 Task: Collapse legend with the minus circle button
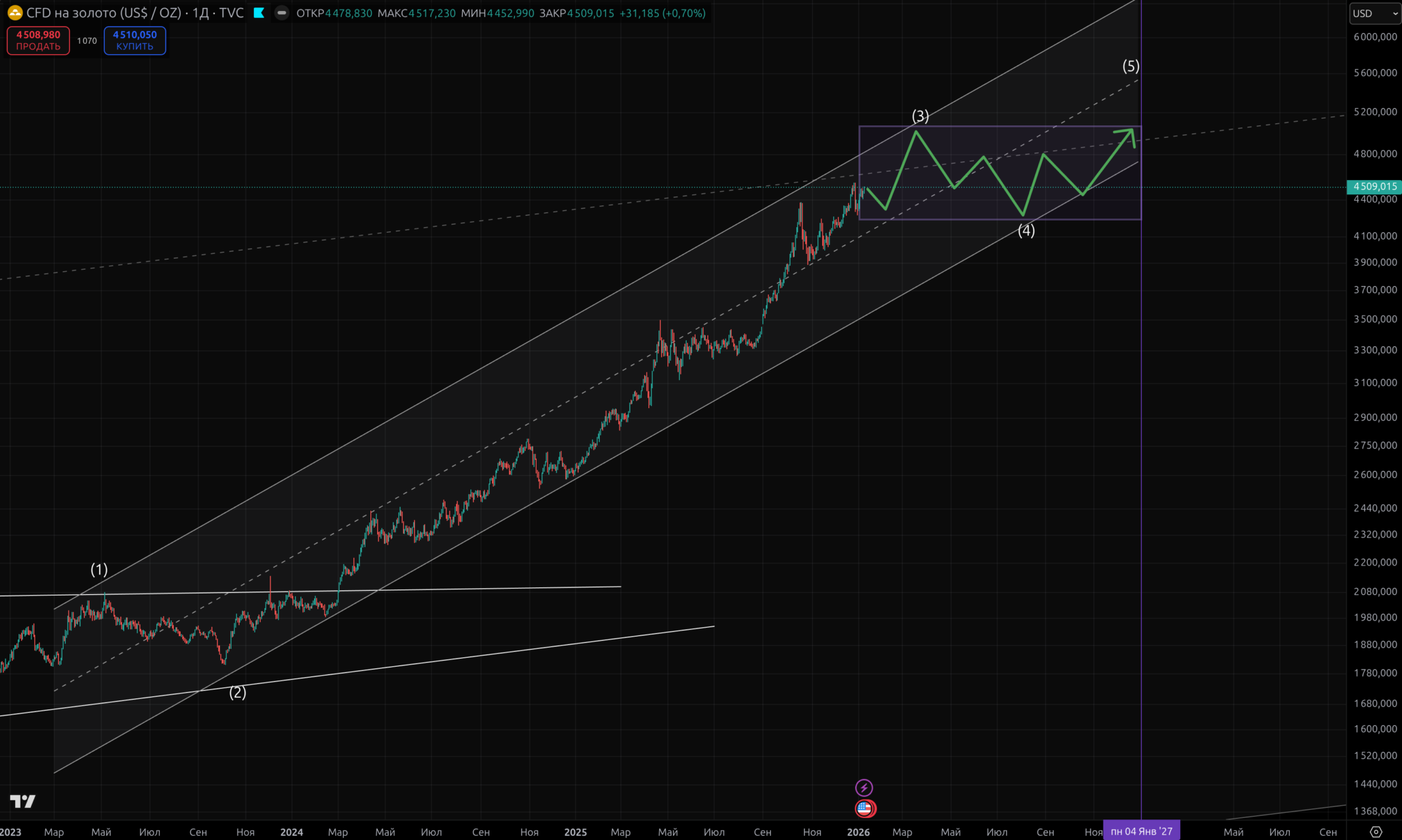coord(281,13)
